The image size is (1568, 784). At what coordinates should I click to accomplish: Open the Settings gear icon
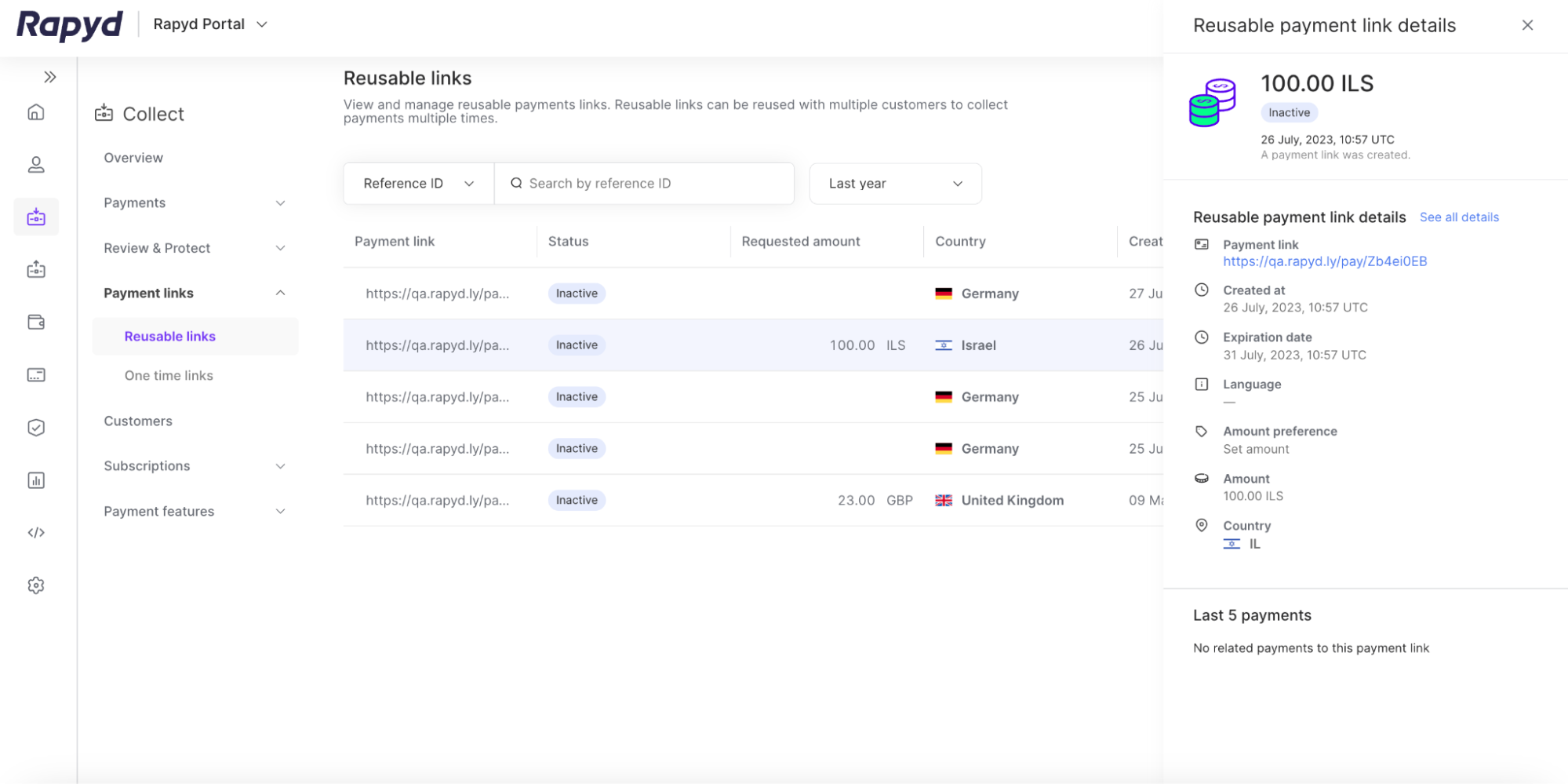click(36, 585)
